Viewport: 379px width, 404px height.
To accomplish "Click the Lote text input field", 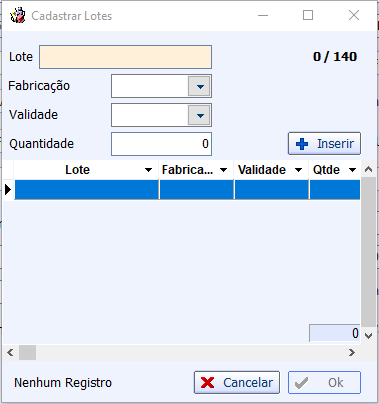I will [125, 57].
